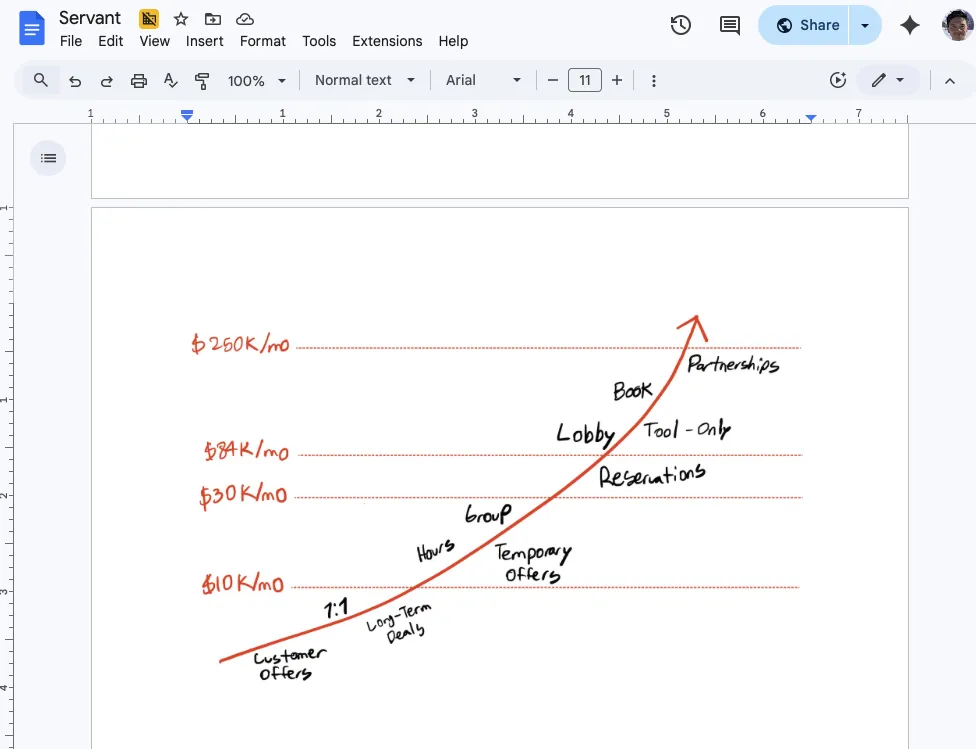
Task: Open version history clock icon
Action: coord(680,25)
